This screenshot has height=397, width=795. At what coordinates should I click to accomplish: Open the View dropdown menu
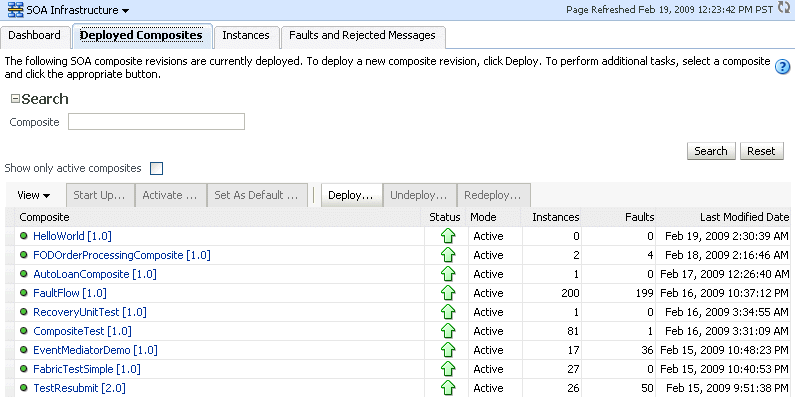(34, 195)
